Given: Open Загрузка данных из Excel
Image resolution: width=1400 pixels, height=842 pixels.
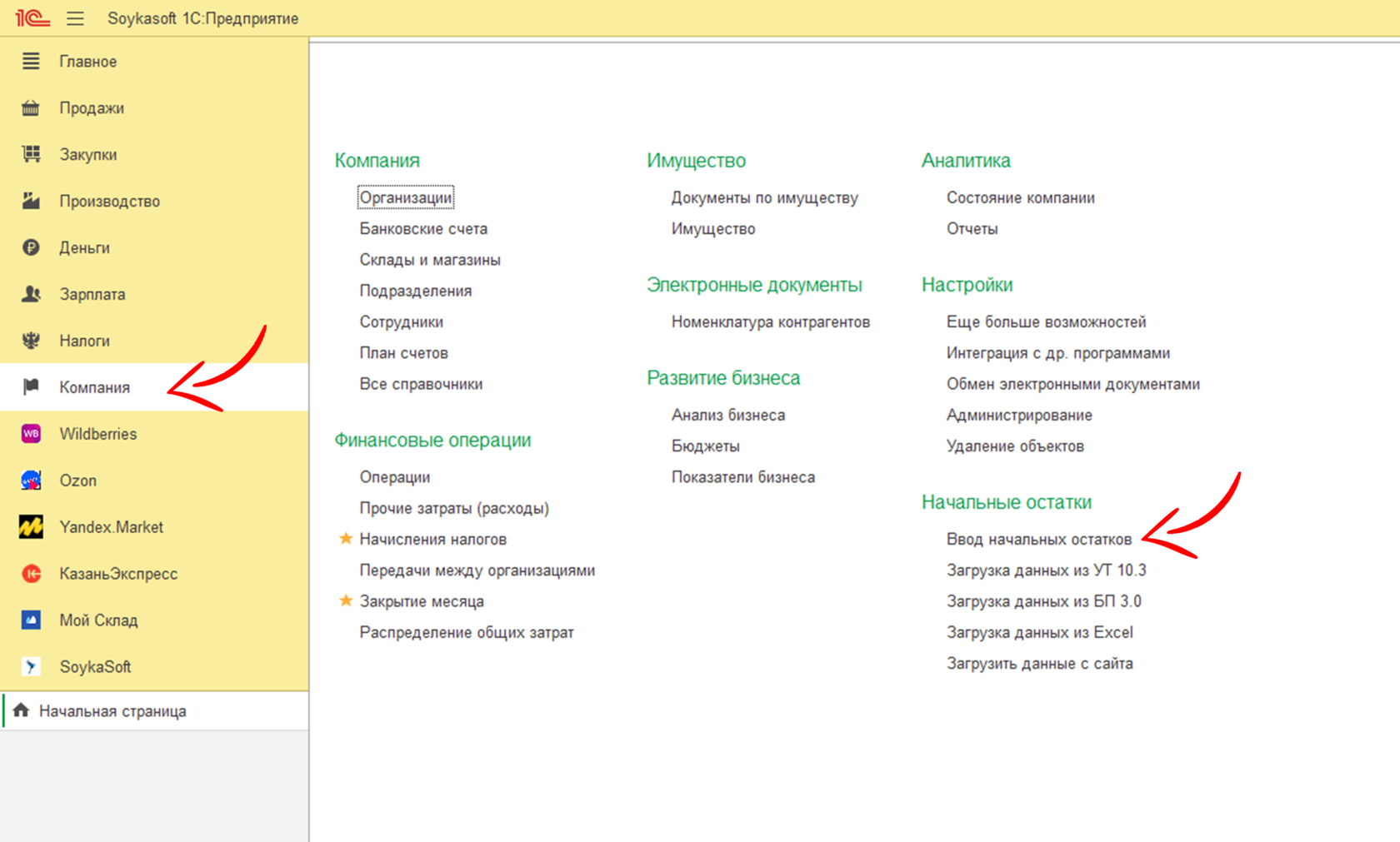Looking at the screenshot, I should point(1039,632).
